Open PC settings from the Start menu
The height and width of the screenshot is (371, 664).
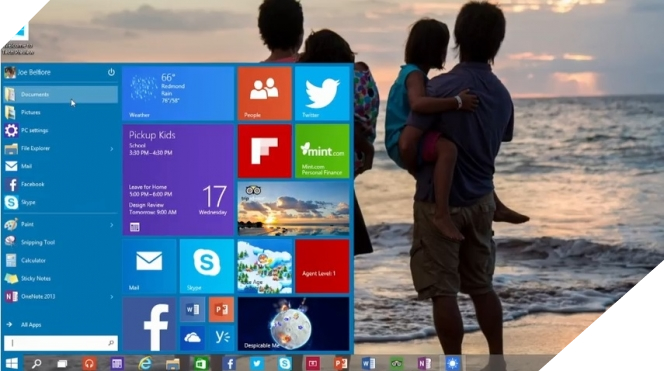click(61, 130)
